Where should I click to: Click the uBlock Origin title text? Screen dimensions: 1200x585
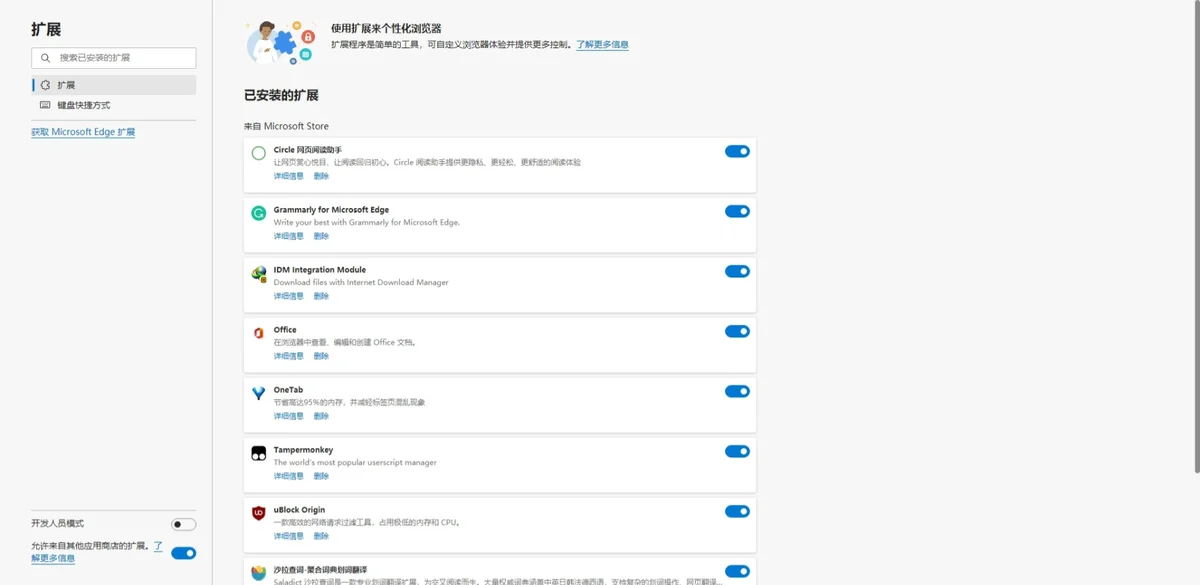click(x=299, y=510)
